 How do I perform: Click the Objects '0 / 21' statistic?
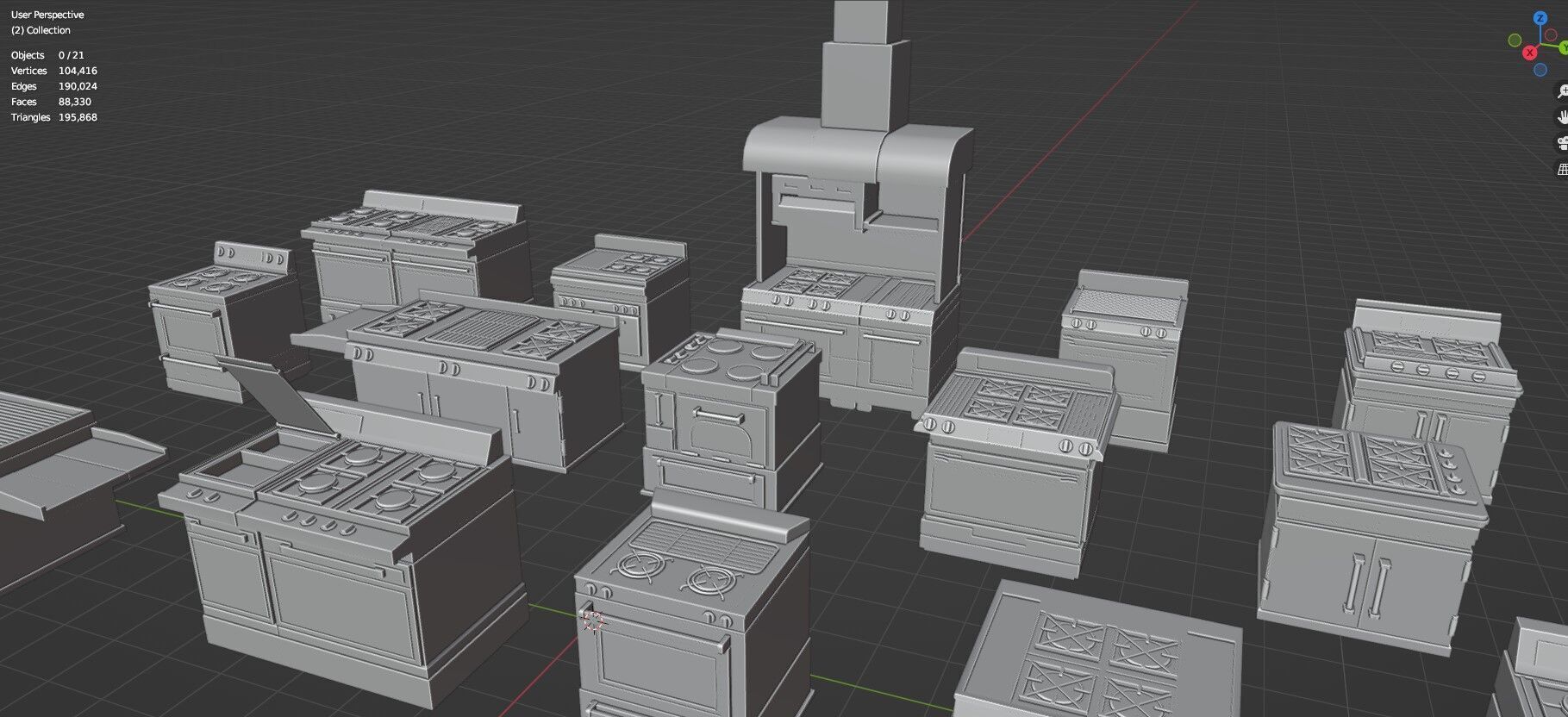pos(71,55)
